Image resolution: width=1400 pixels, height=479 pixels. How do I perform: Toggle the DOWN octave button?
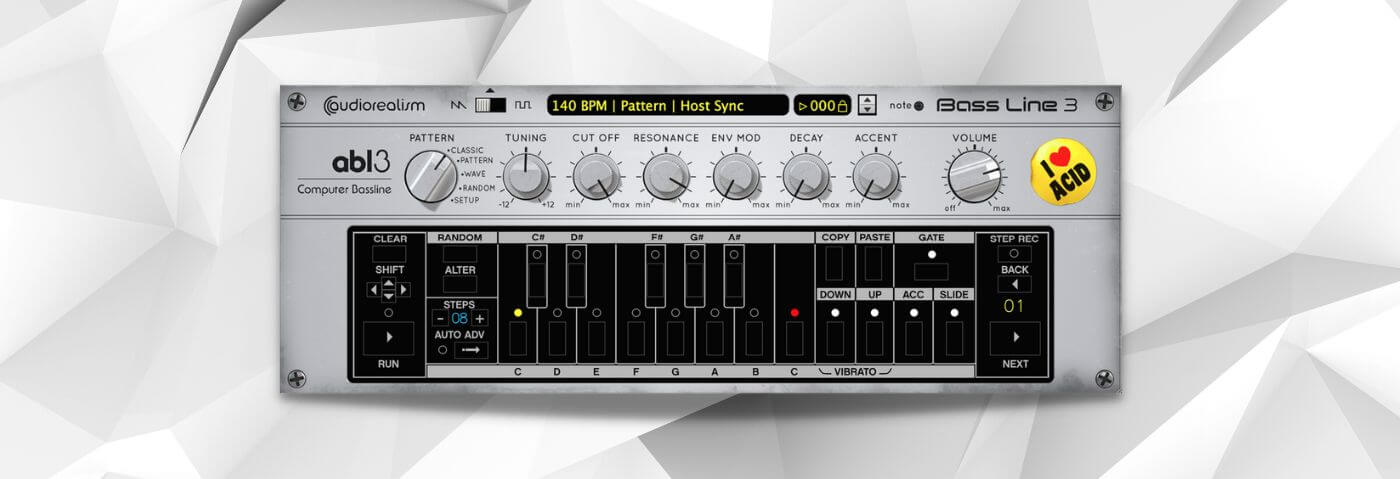point(834,338)
